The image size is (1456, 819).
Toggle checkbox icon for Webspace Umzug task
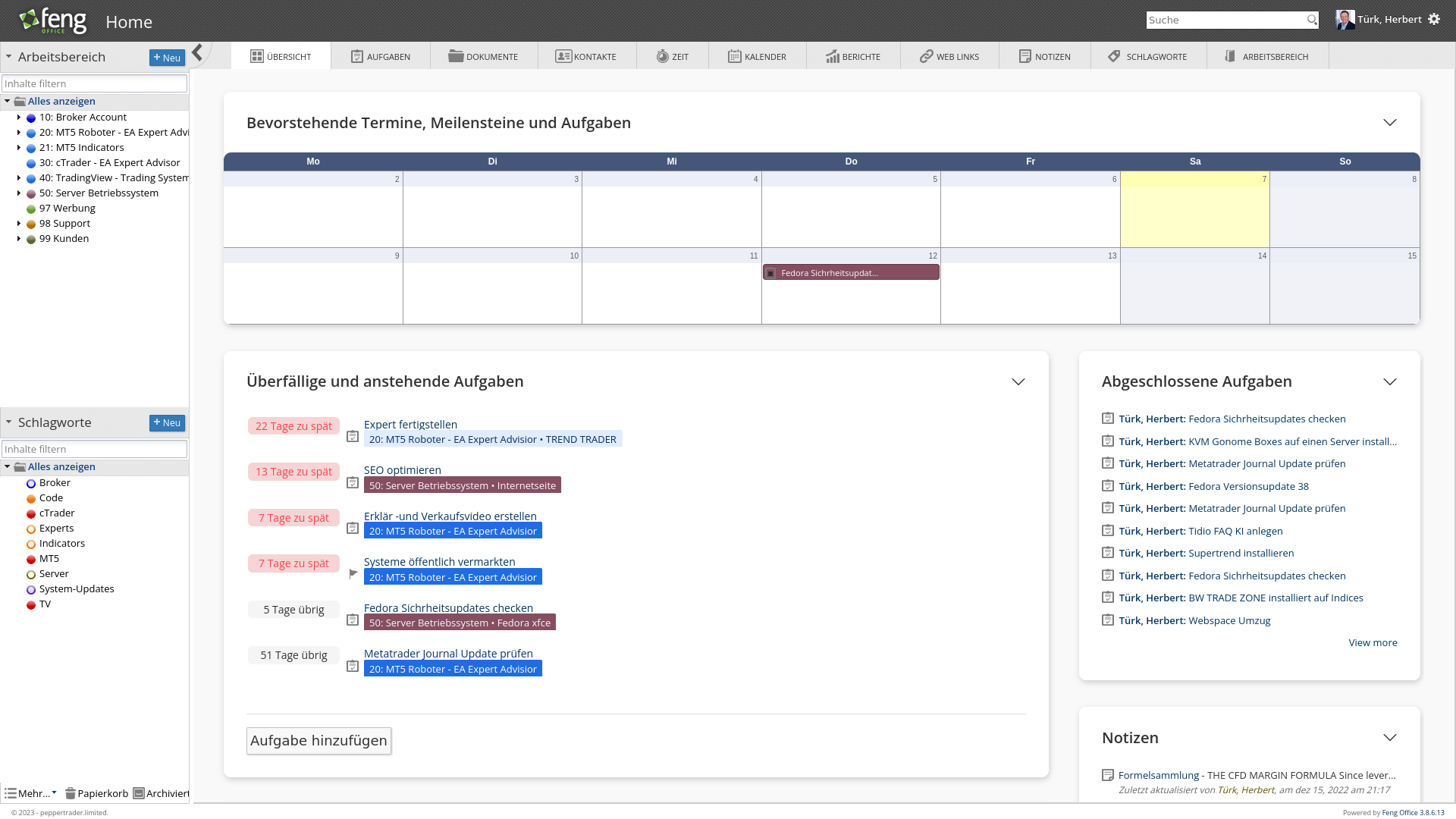(1108, 620)
